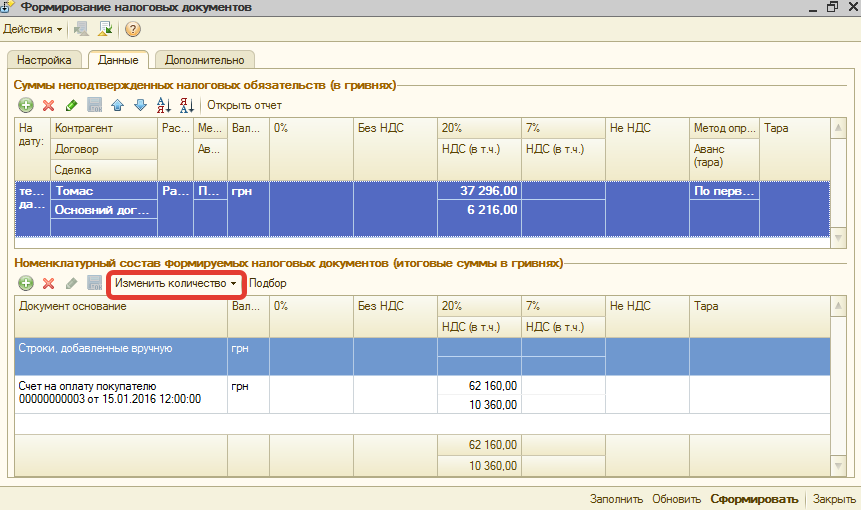Click the green add row icon in upper table toolbar
Image resolution: width=861 pixels, height=510 pixels.
point(26,105)
